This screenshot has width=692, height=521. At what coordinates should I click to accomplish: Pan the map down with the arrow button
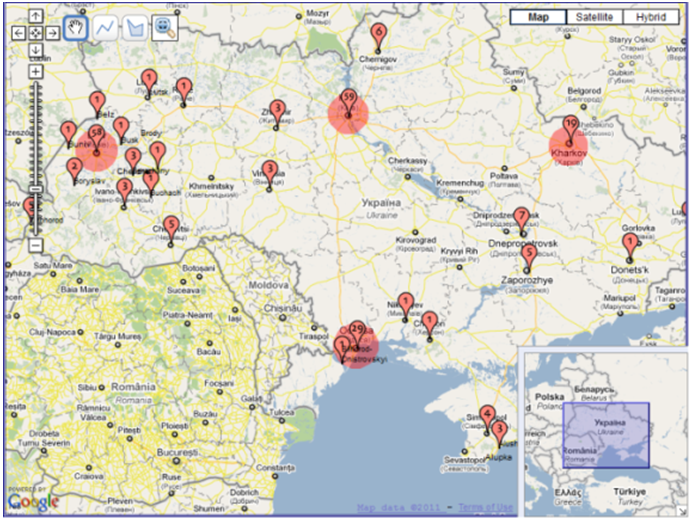[36, 49]
